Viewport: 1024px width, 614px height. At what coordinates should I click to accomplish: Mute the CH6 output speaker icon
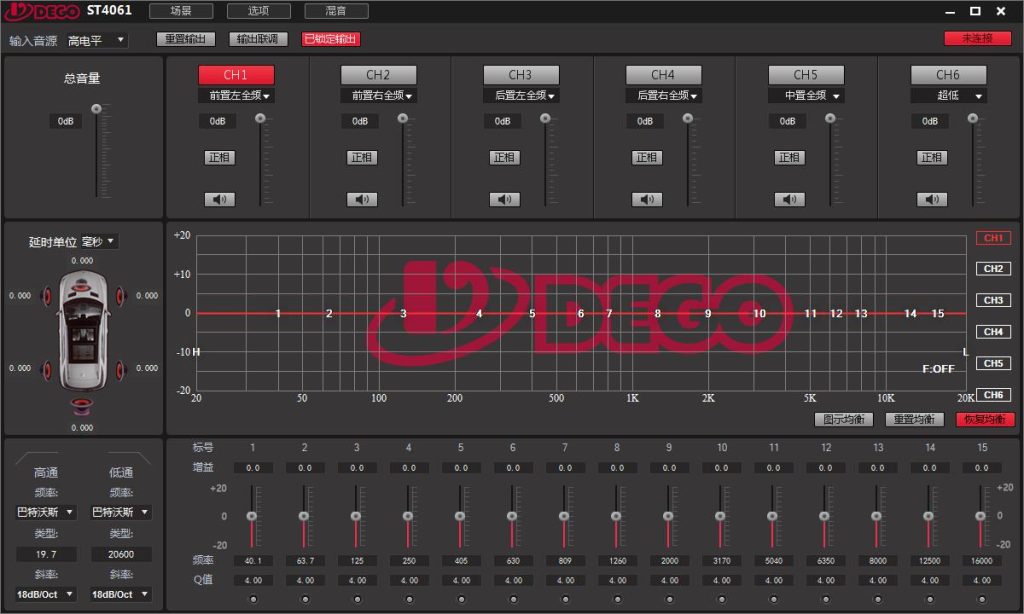[932, 199]
